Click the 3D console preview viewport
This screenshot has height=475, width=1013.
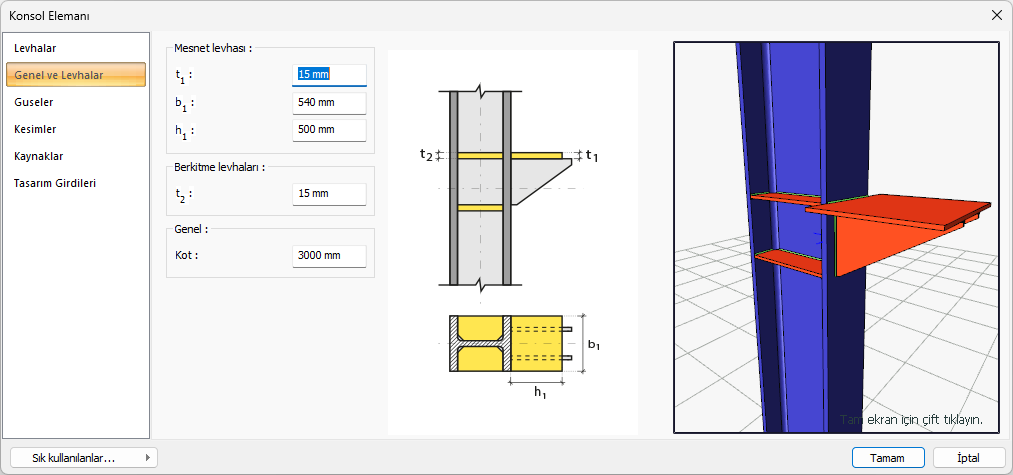[836, 237]
